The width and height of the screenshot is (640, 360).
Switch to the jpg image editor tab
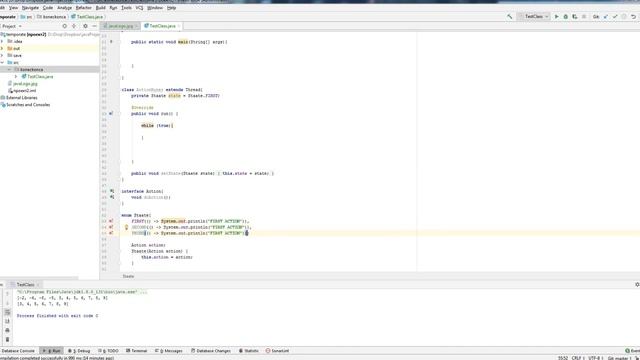(121, 26)
